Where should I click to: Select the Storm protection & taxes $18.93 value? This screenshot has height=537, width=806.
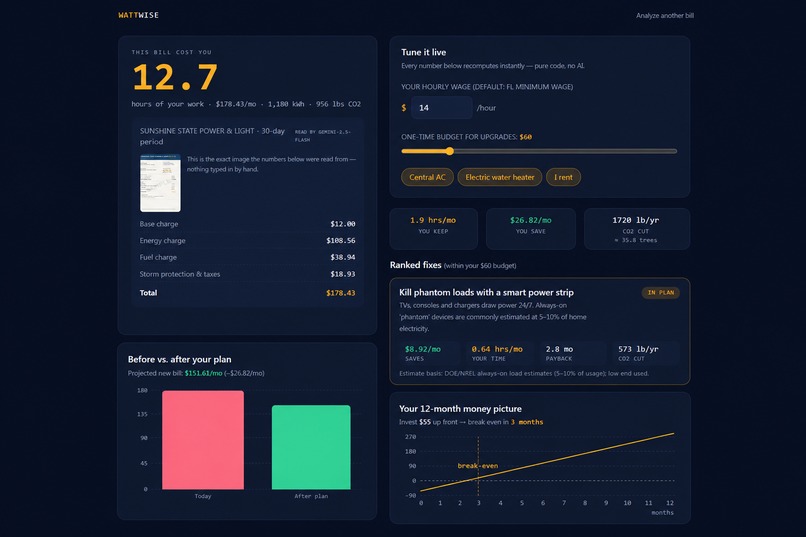(x=343, y=274)
